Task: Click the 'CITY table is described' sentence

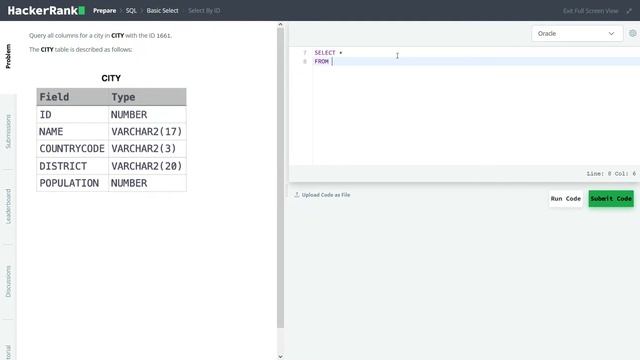Action: (x=80, y=49)
